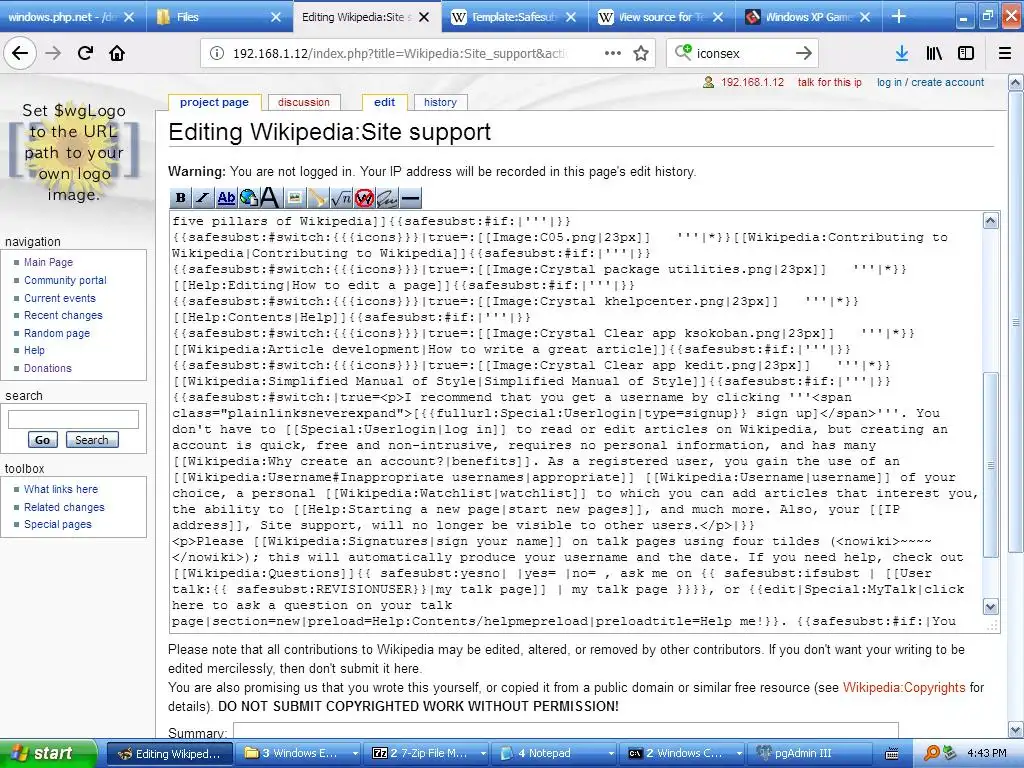Click the wiki sidebar search input field
This screenshot has height=768, width=1024.
coord(73,419)
